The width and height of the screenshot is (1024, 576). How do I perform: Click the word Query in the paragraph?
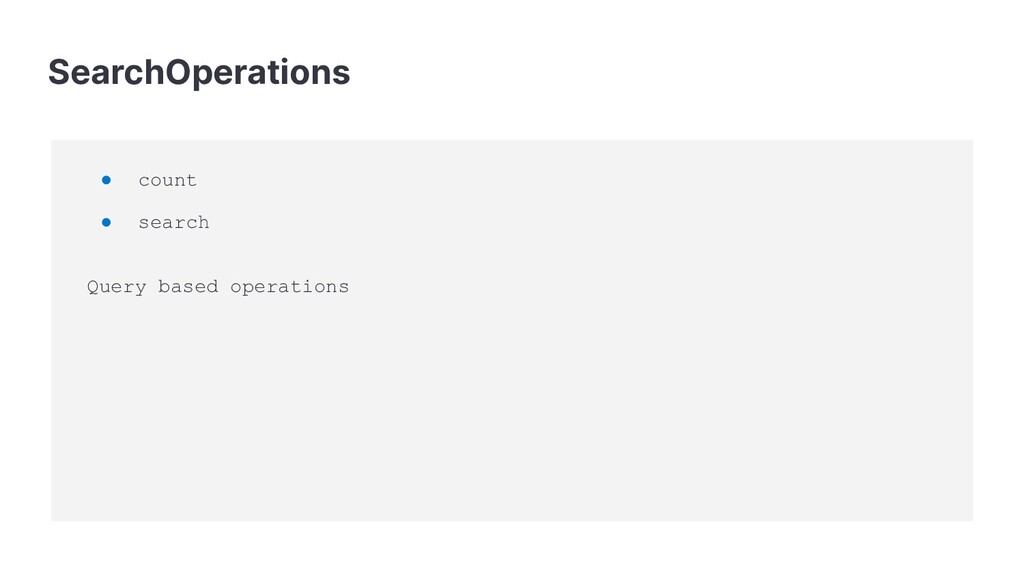[x=116, y=287]
